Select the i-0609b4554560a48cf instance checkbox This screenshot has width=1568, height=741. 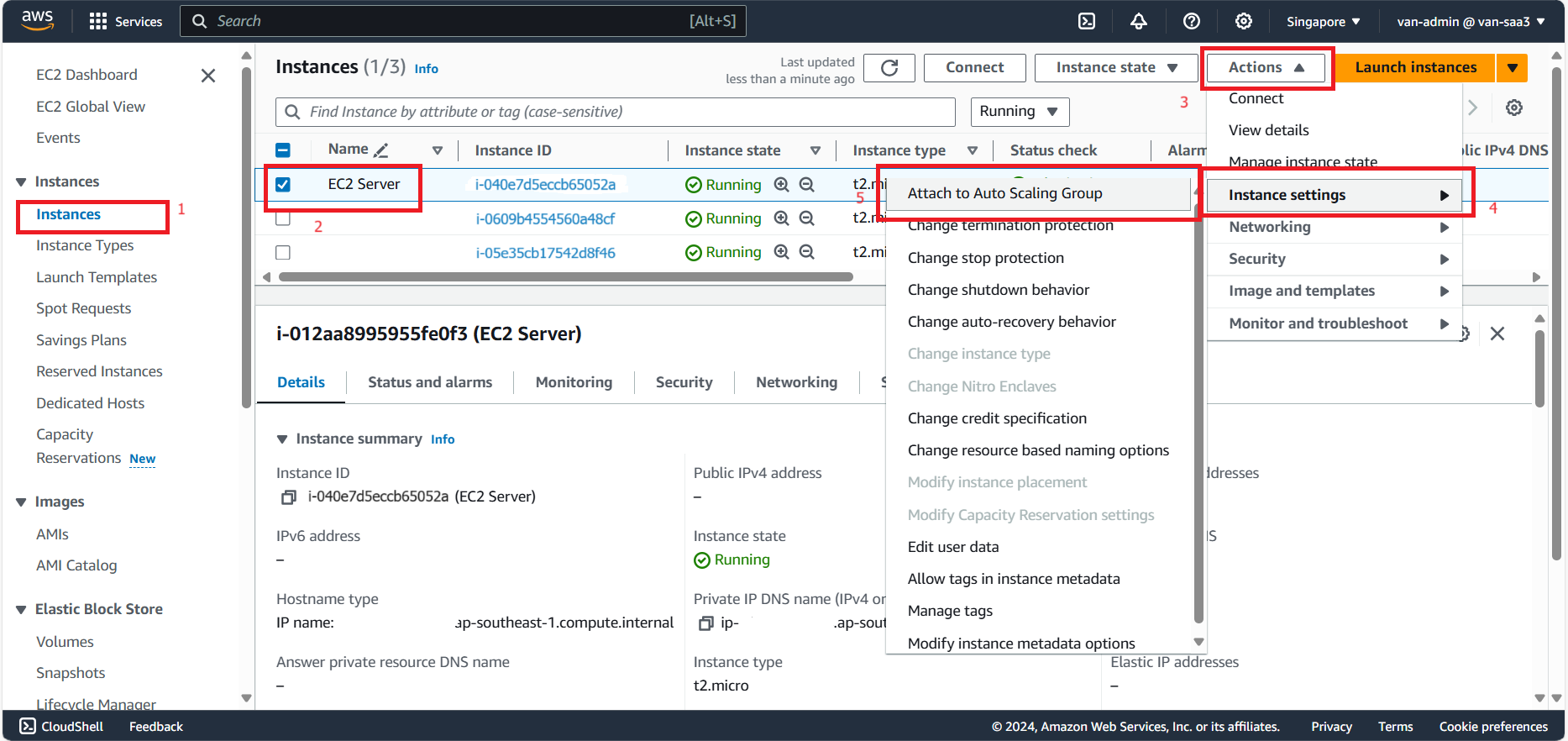point(283,218)
